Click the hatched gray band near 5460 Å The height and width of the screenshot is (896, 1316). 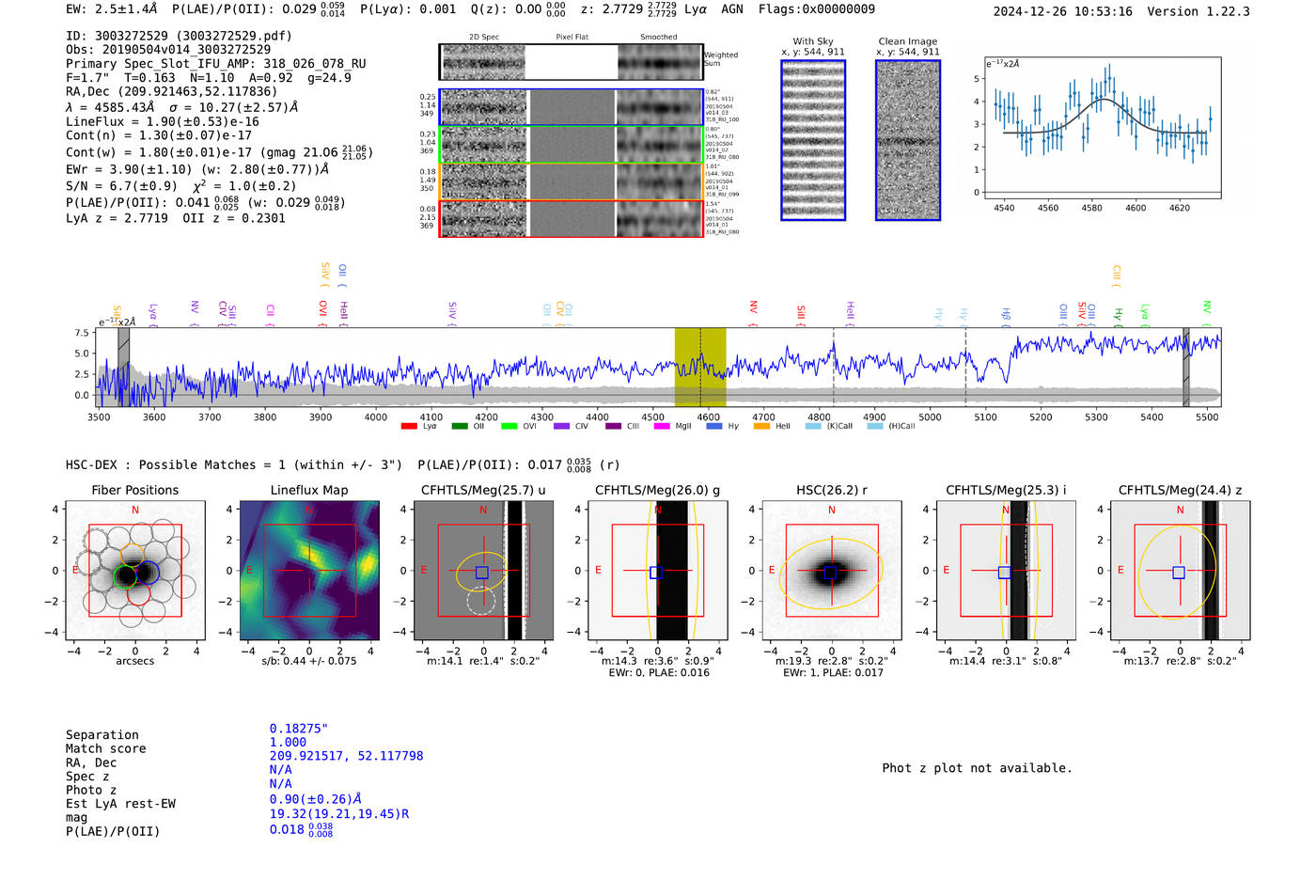(1185, 367)
